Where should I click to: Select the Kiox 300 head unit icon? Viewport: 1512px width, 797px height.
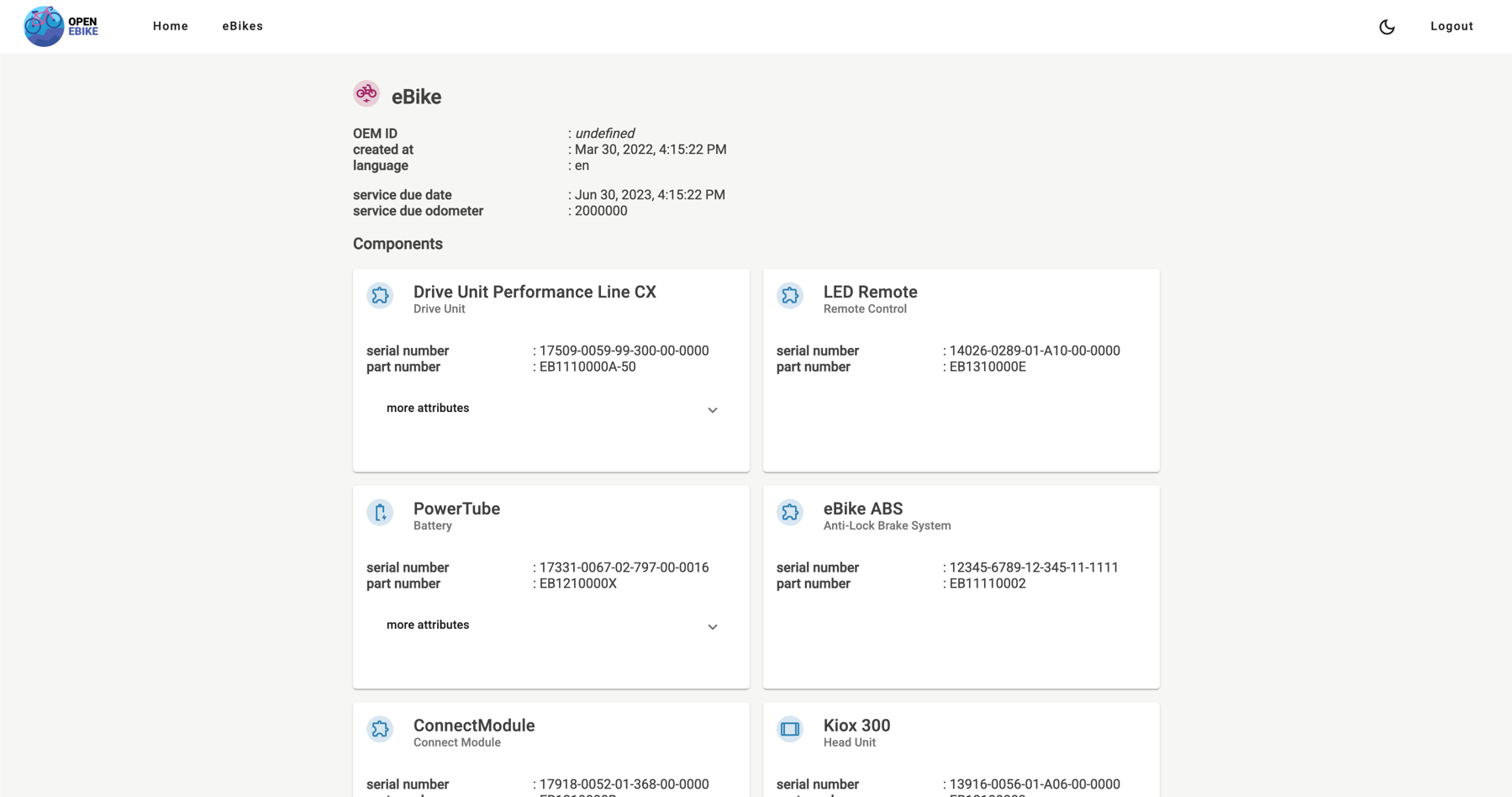(790, 729)
